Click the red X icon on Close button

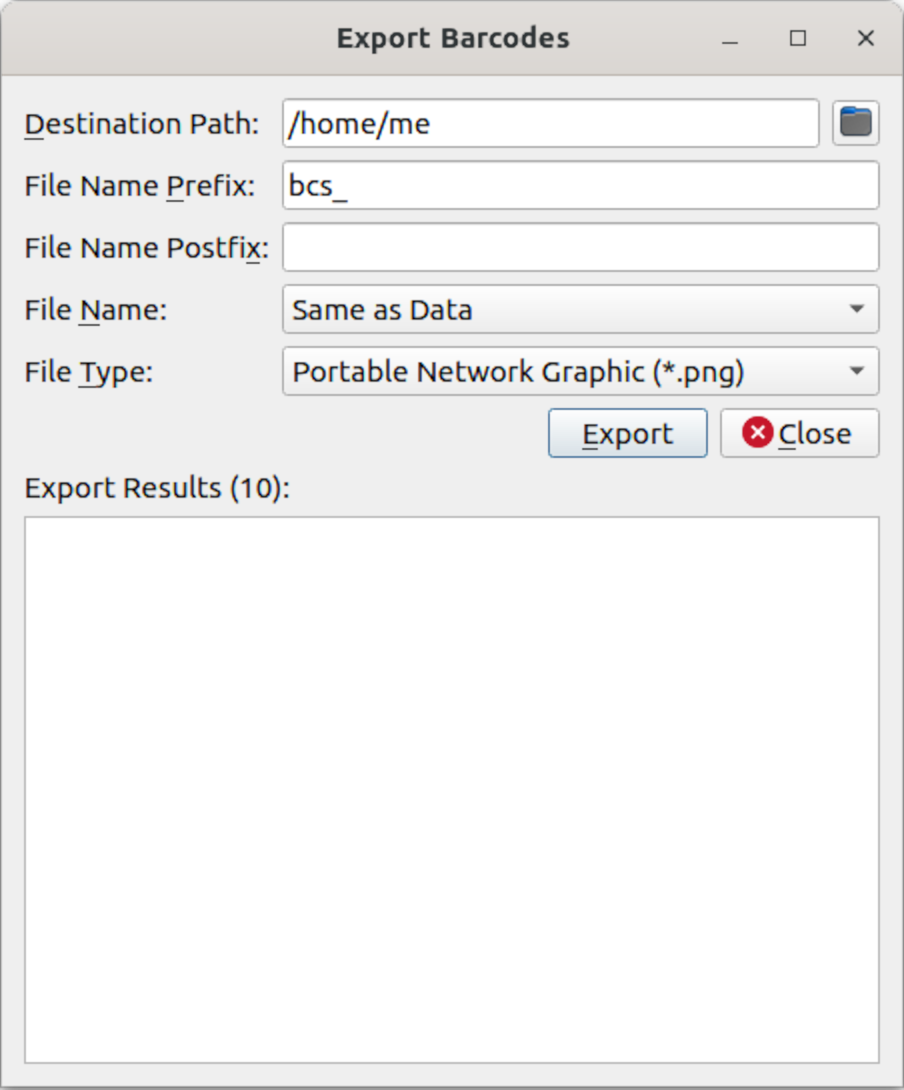[x=759, y=432]
